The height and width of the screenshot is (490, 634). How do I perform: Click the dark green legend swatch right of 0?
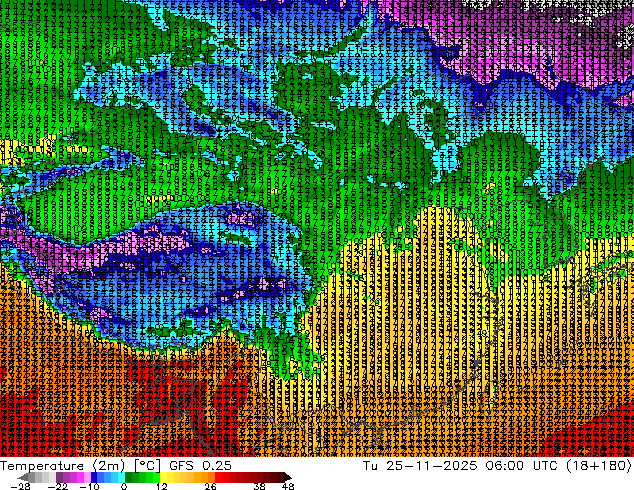129,477
